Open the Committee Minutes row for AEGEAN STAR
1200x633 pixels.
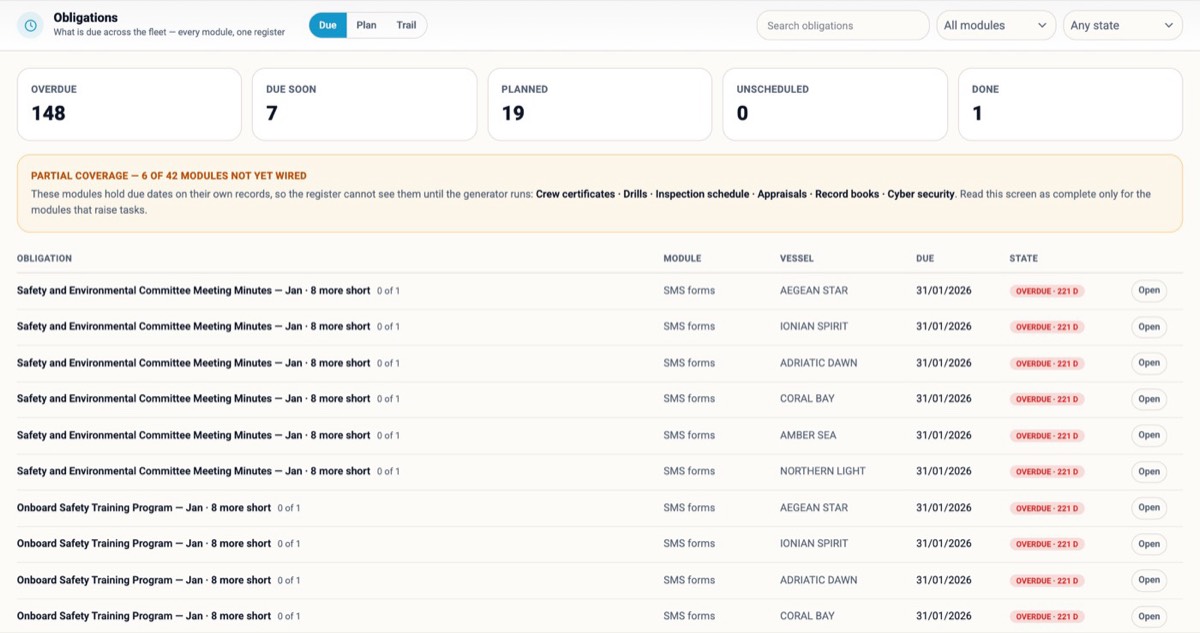coord(1149,291)
